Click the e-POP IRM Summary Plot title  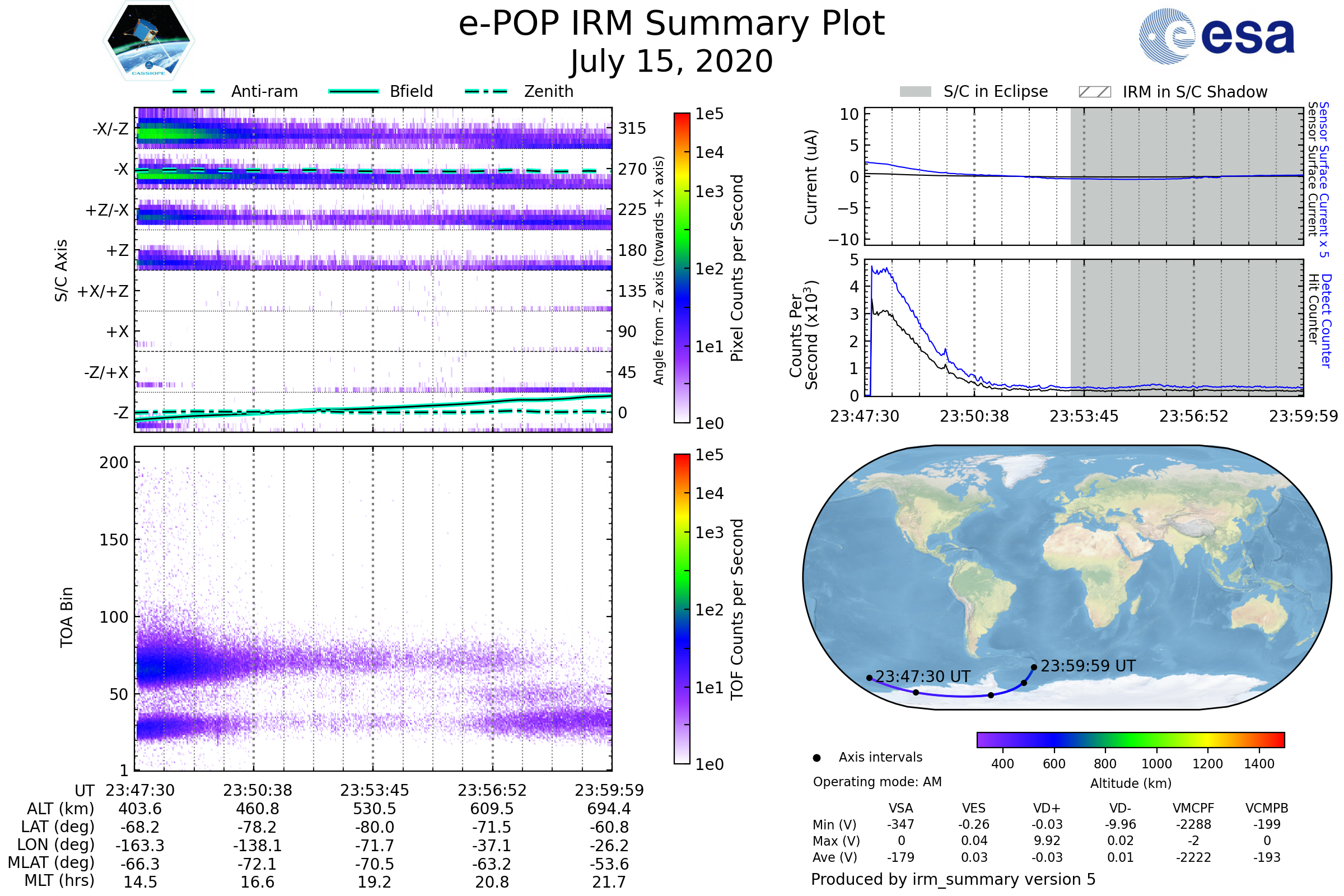671,24
